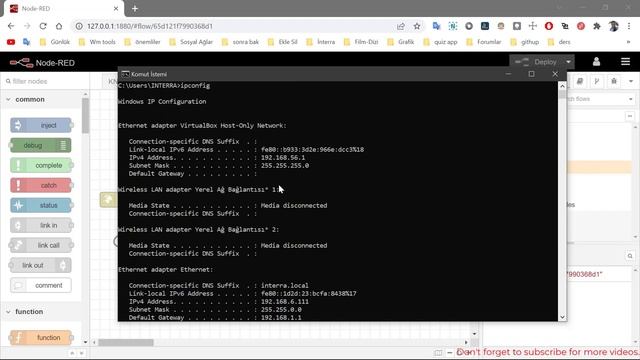The height and width of the screenshot is (360, 640).
Task: Open Node-RED main hamburger menu
Action: [x=625, y=62]
